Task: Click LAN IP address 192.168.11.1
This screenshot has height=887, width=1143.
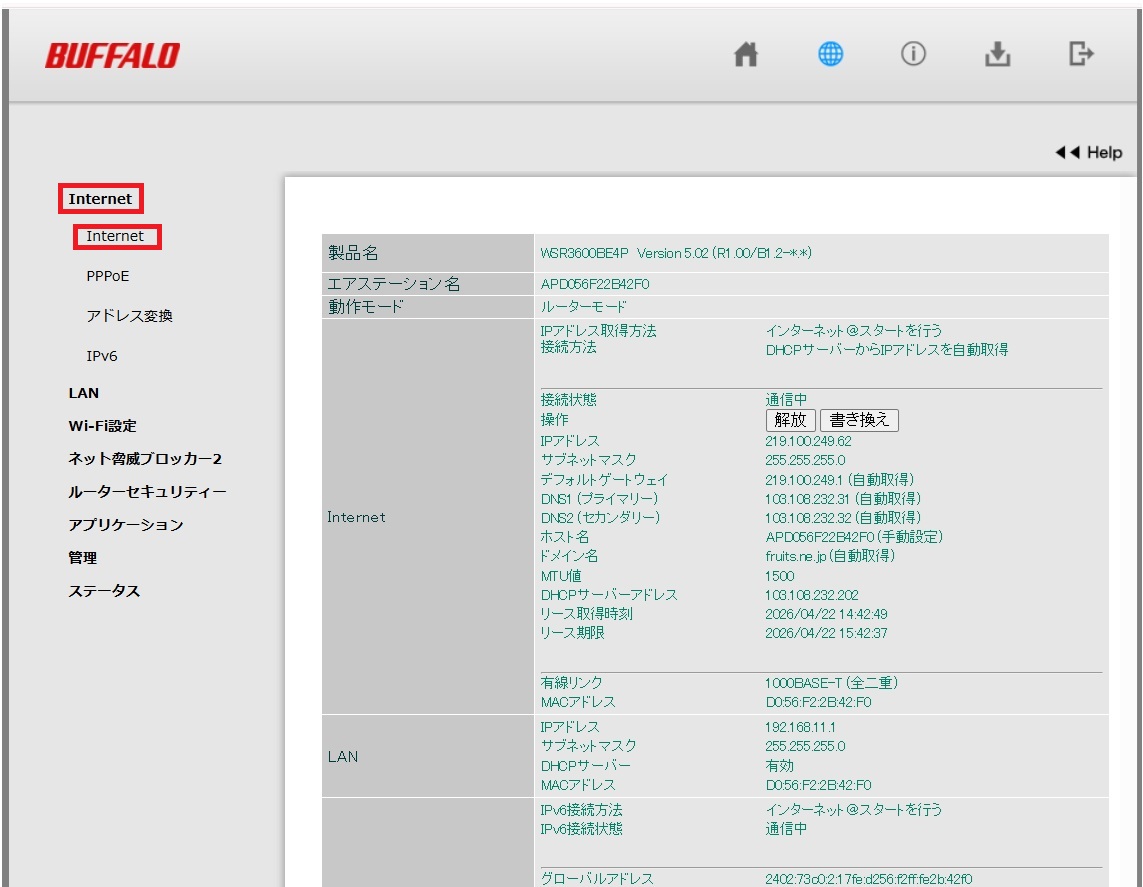Action: click(800, 727)
